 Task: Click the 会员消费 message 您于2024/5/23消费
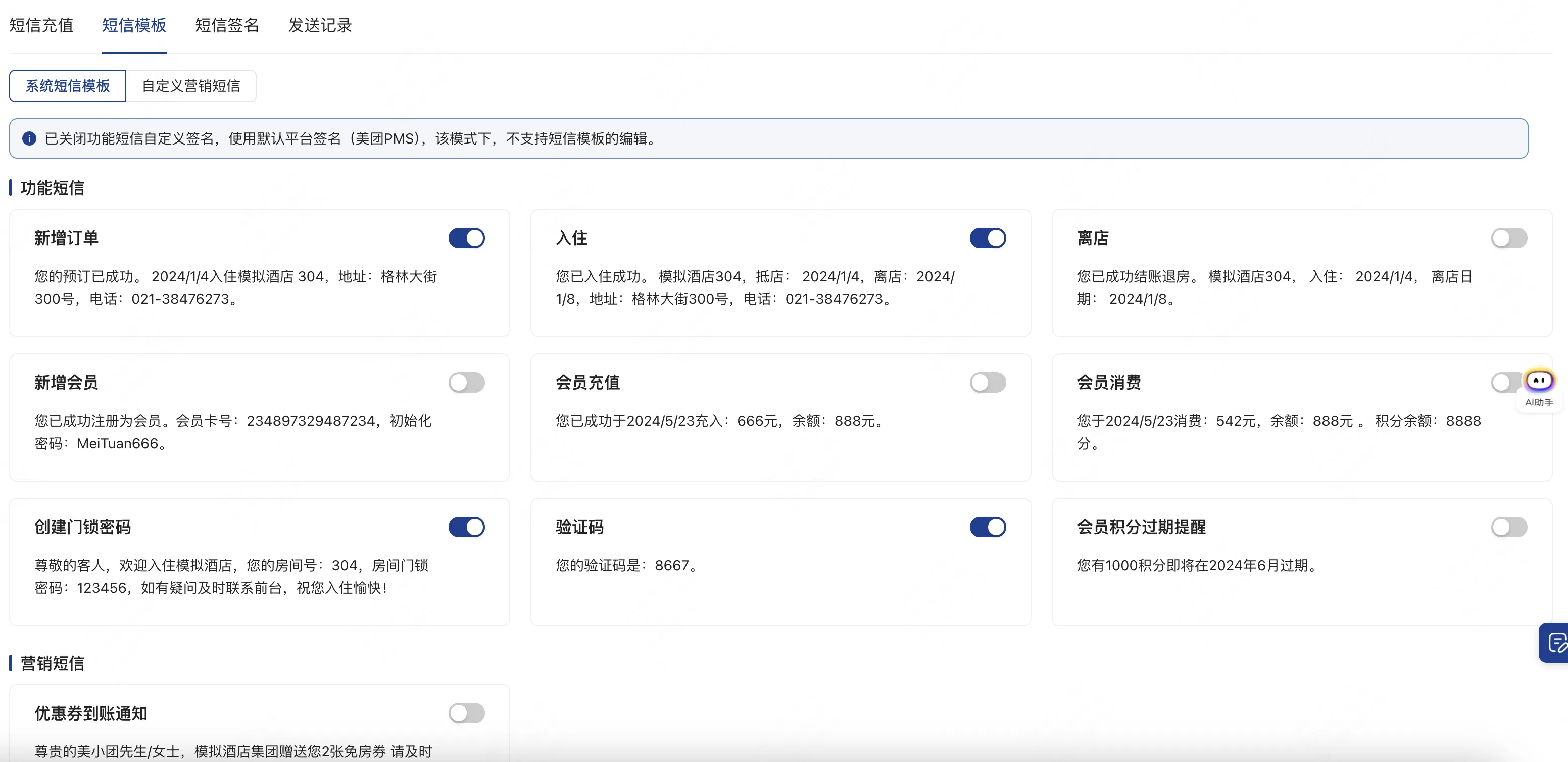1279,432
